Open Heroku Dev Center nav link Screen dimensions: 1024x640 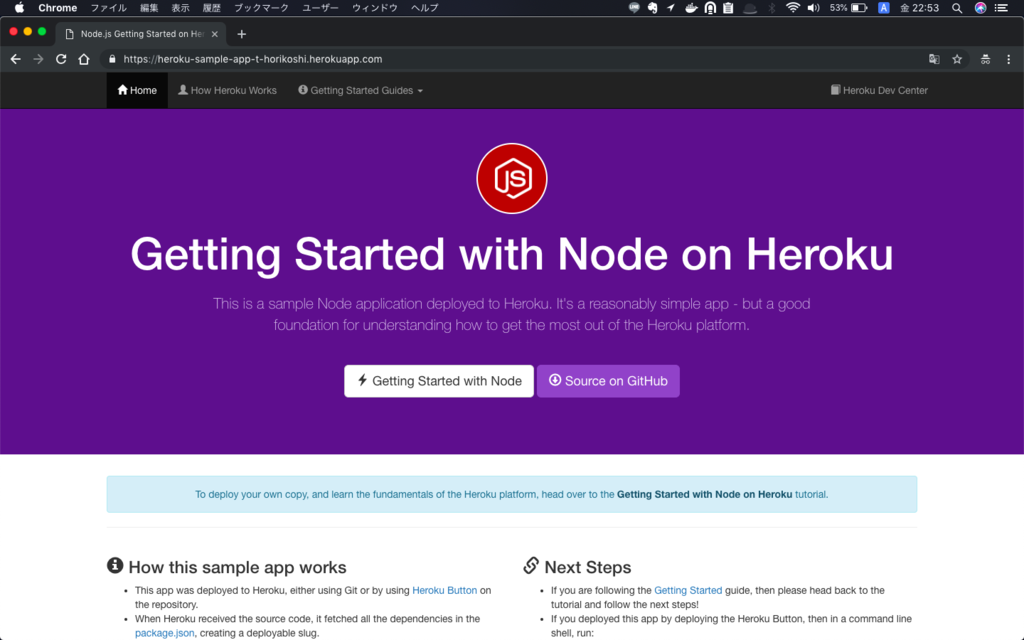tap(879, 90)
